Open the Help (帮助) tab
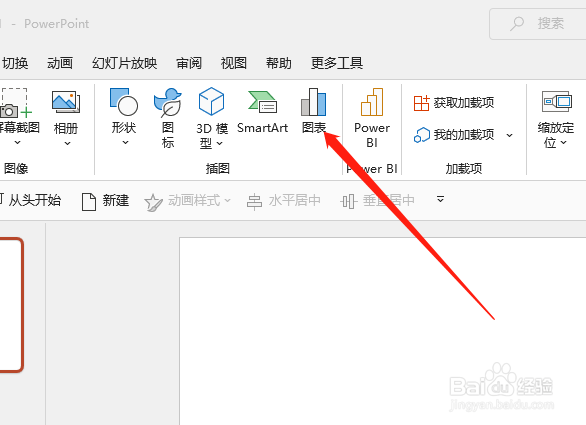This screenshot has width=586, height=425. click(x=278, y=63)
